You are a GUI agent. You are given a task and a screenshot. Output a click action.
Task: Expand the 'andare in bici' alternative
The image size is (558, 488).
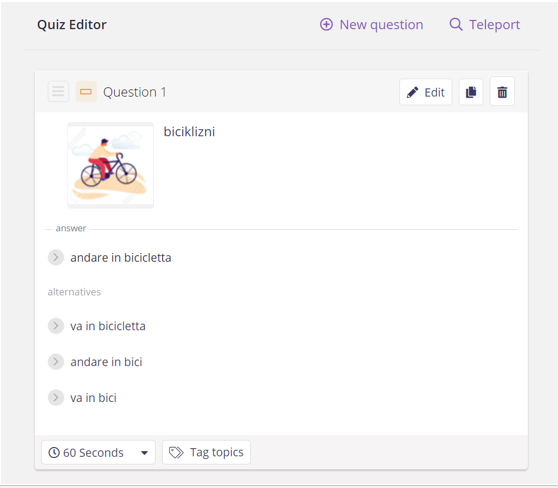[56, 362]
